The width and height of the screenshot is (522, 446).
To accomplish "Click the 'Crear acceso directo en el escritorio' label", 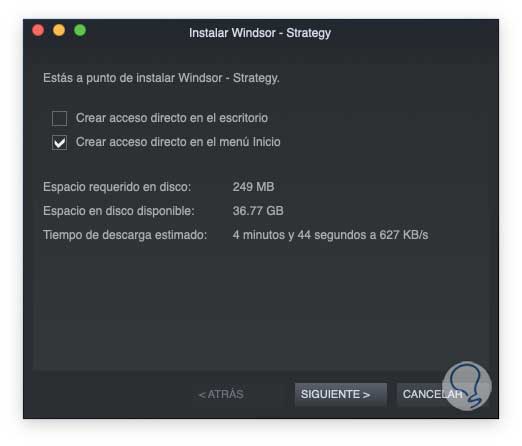I will point(172,118).
